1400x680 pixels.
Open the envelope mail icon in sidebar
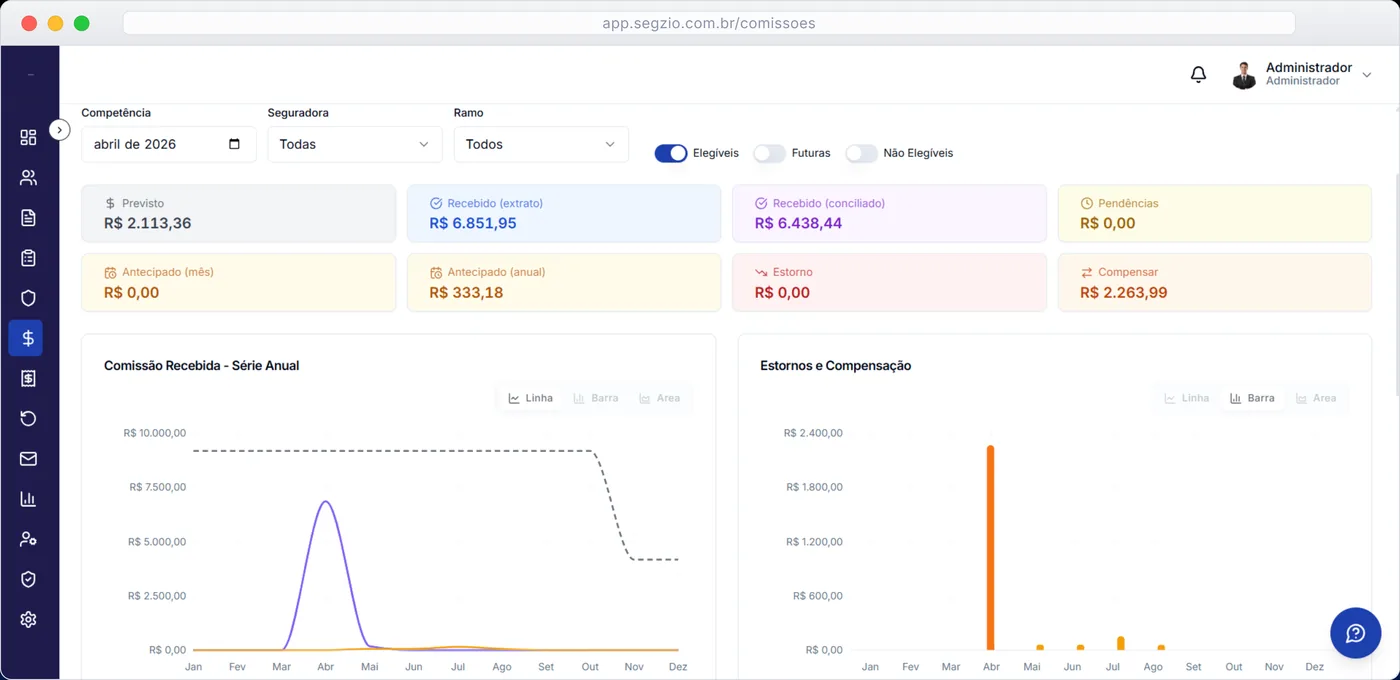[28, 459]
